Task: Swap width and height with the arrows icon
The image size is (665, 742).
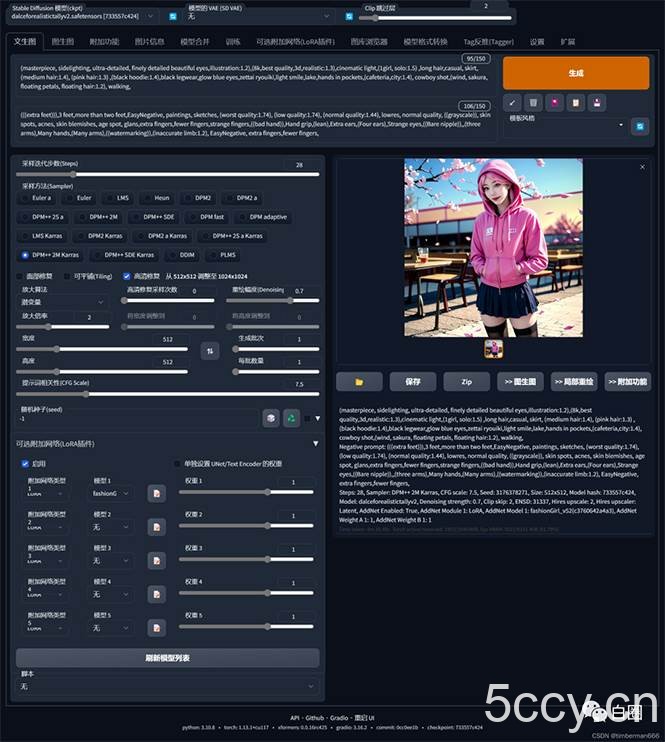Action: (211, 350)
